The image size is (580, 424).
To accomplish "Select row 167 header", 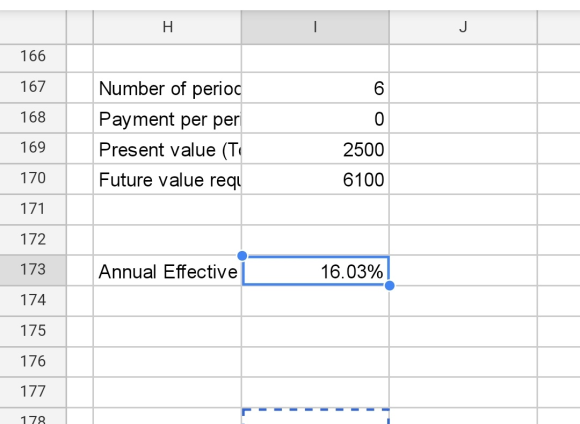I will tap(33, 87).
